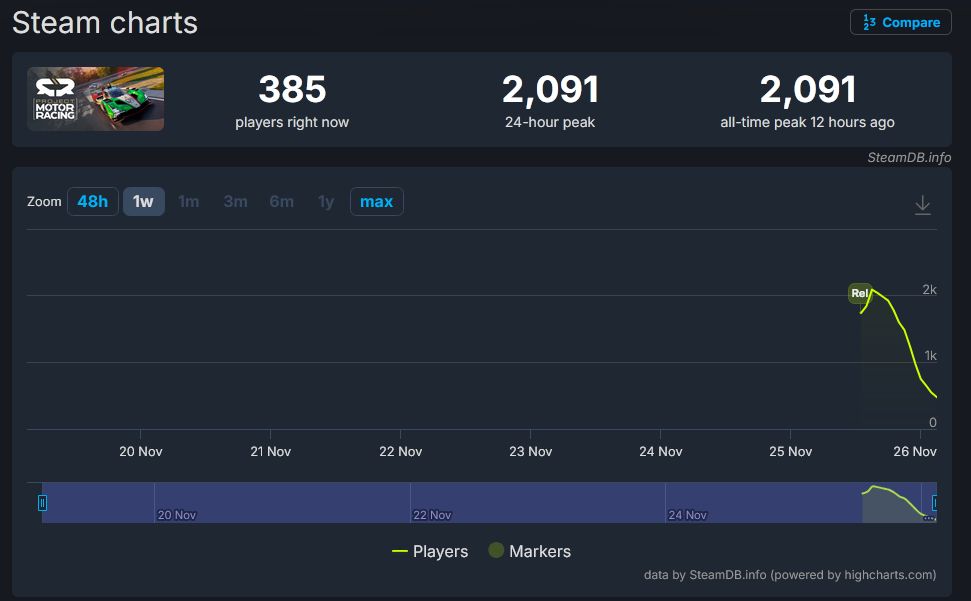Click the green Rel release marker
Image resolution: width=971 pixels, height=601 pixels.
tap(861, 293)
